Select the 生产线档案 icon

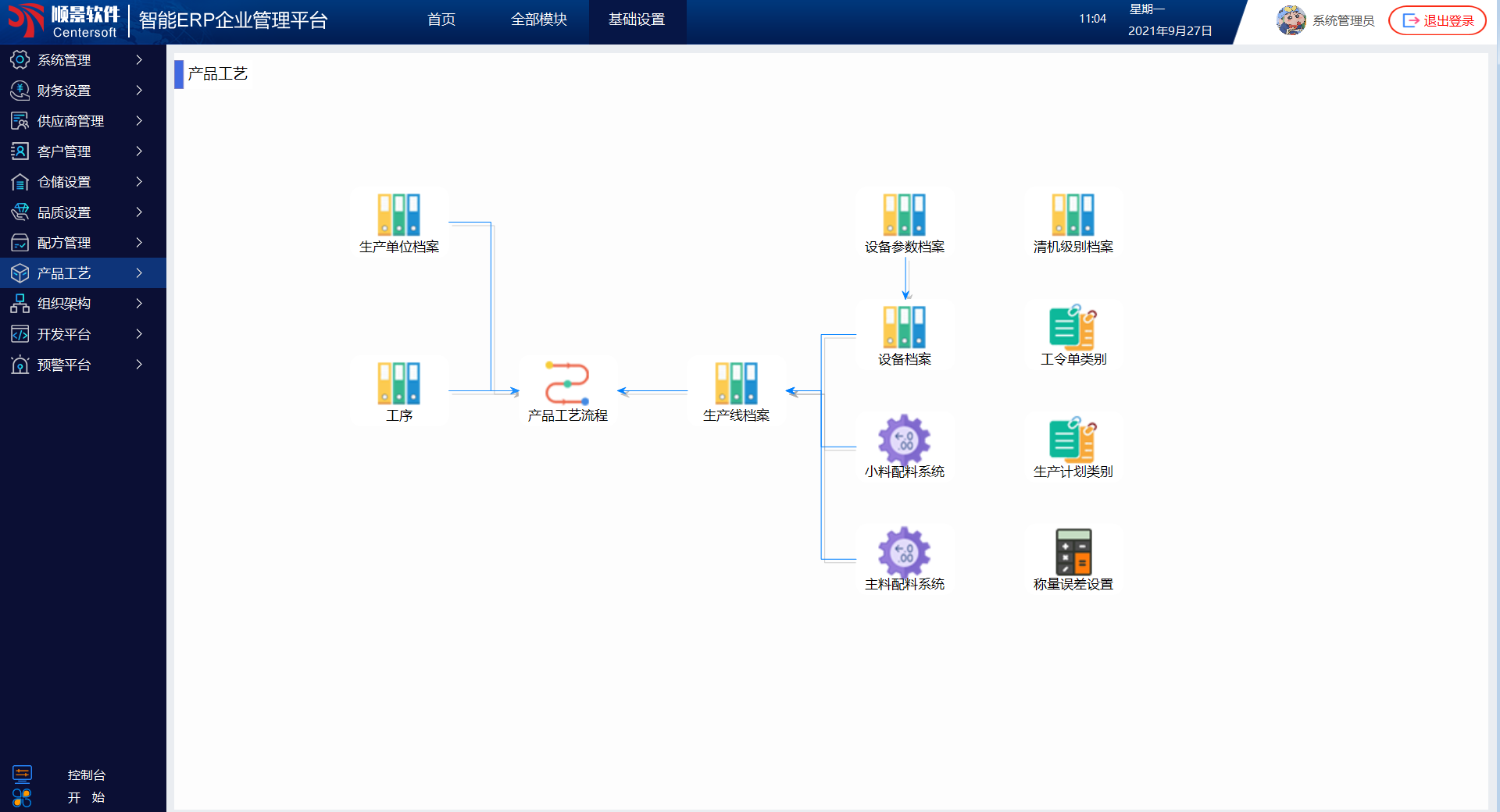pyautogui.click(x=736, y=383)
